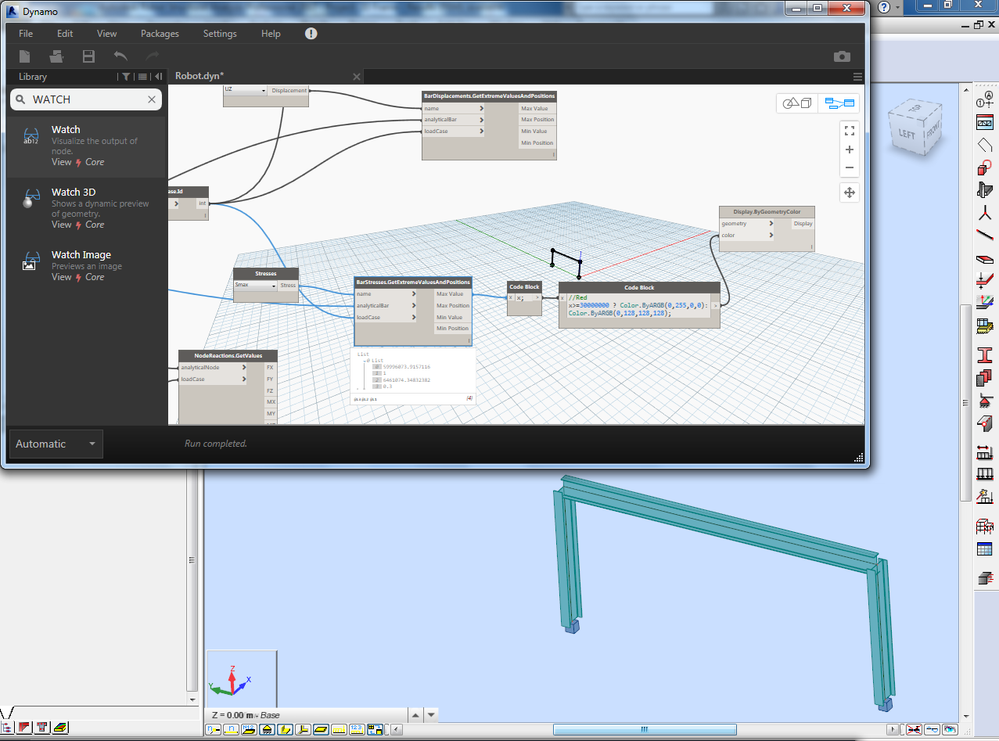
Task: Click the color input arrow on Display.ByGeometryColor
Action: coord(771,235)
